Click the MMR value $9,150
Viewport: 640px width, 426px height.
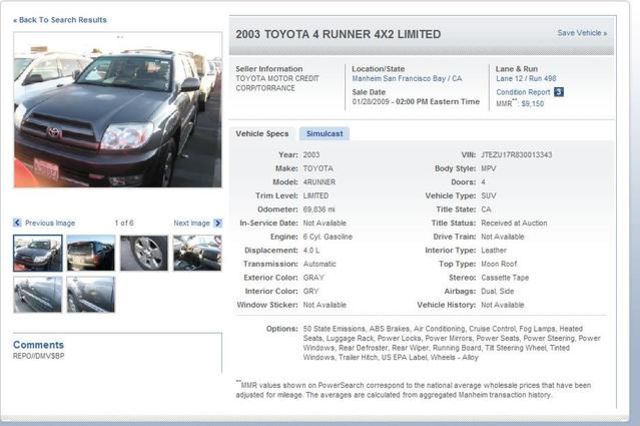click(533, 104)
